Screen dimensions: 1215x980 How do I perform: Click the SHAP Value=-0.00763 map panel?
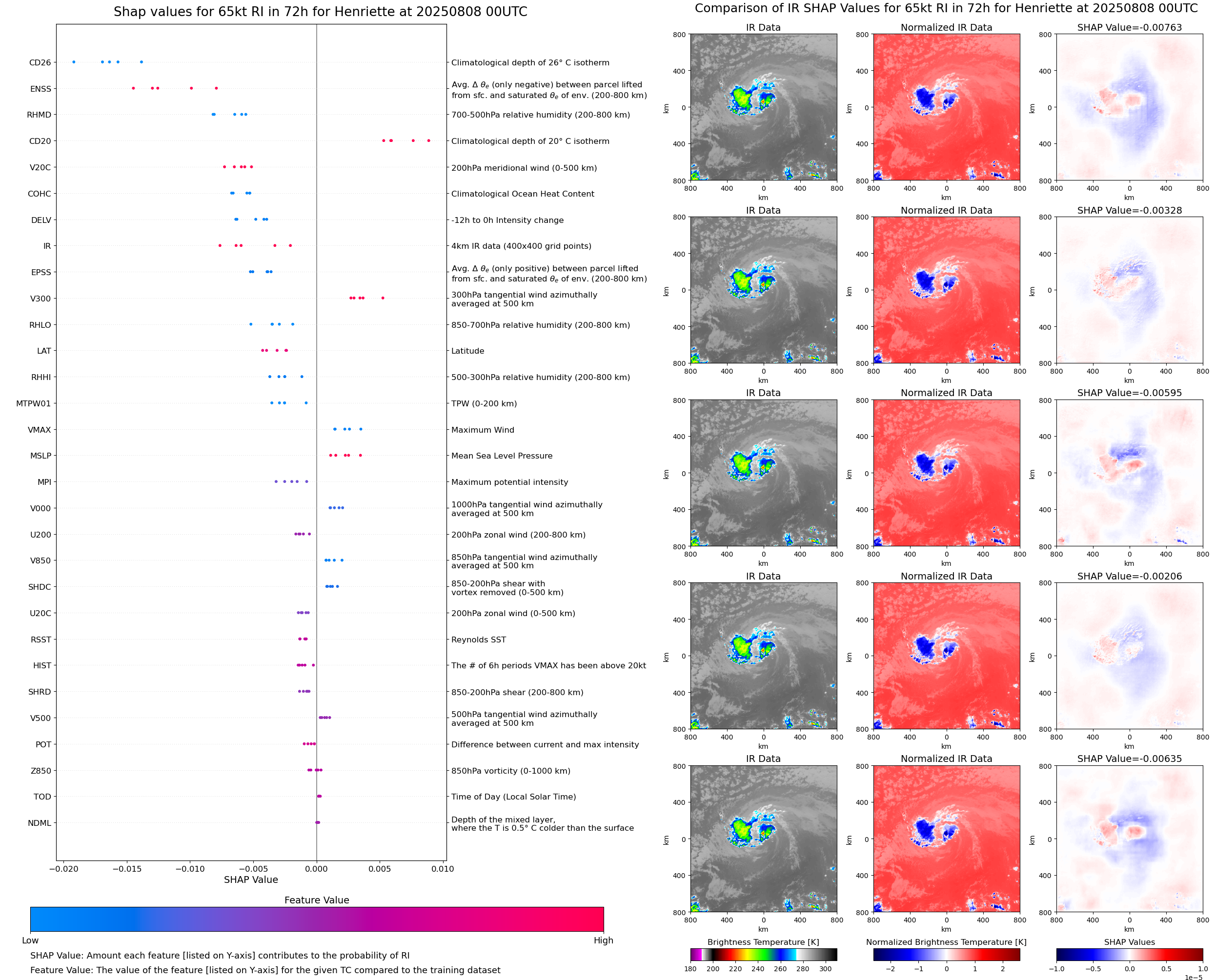click(x=1129, y=107)
